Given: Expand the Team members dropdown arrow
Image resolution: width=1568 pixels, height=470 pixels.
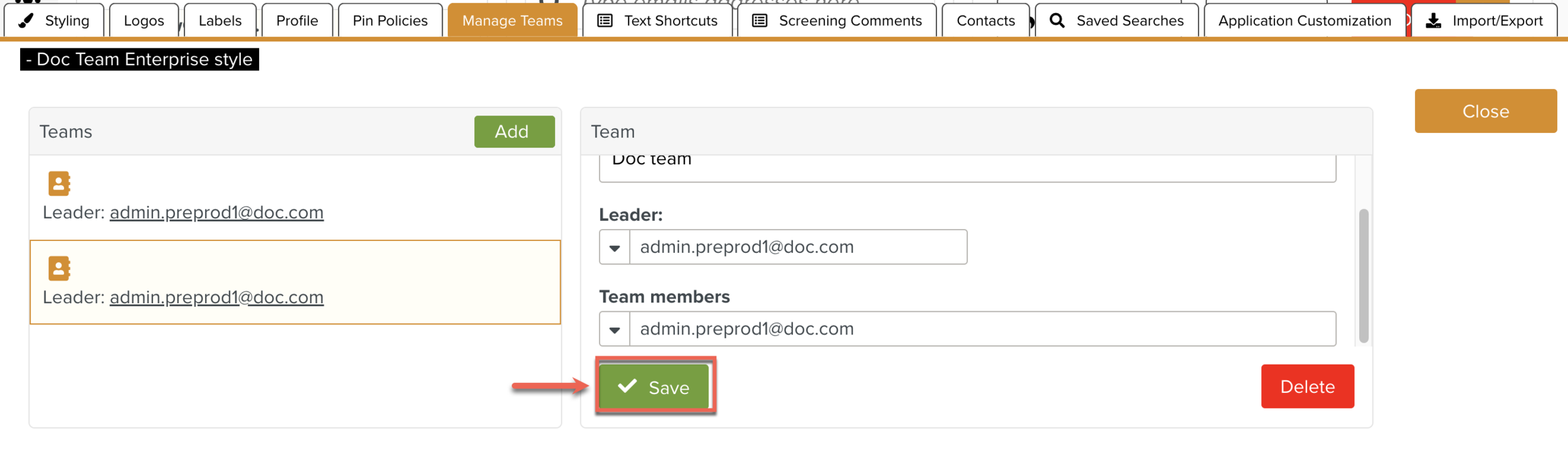Looking at the screenshot, I should pos(615,329).
